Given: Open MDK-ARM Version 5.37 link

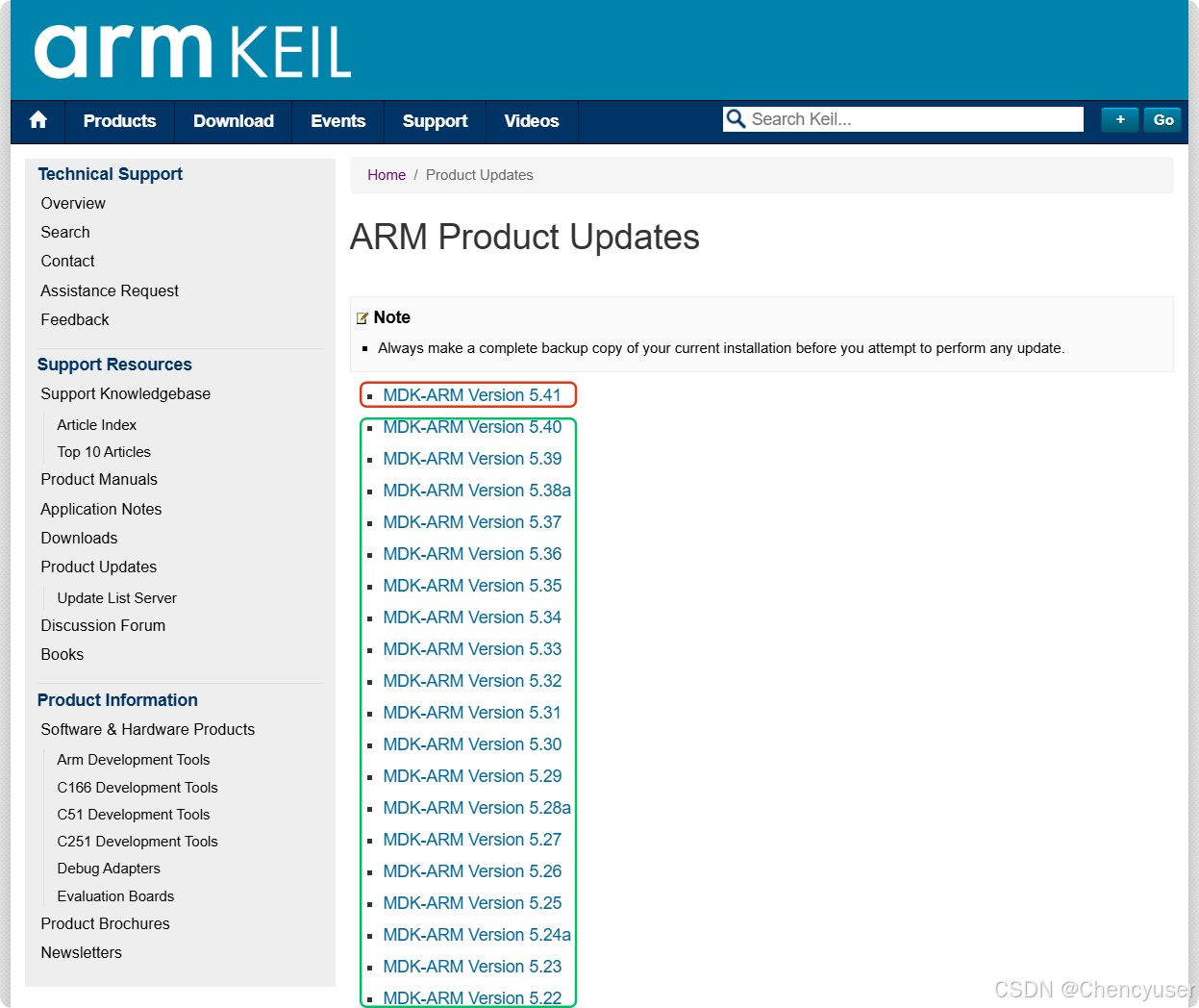Looking at the screenshot, I should point(472,522).
